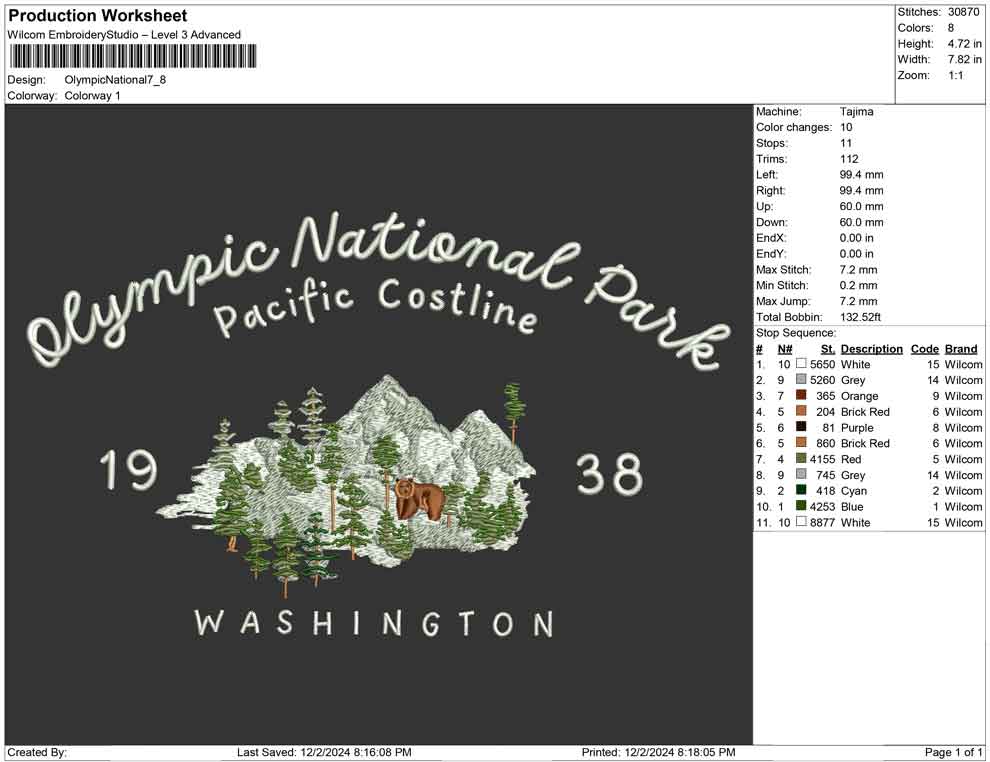Click the Height value '4.72 in'

coord(965,44)
